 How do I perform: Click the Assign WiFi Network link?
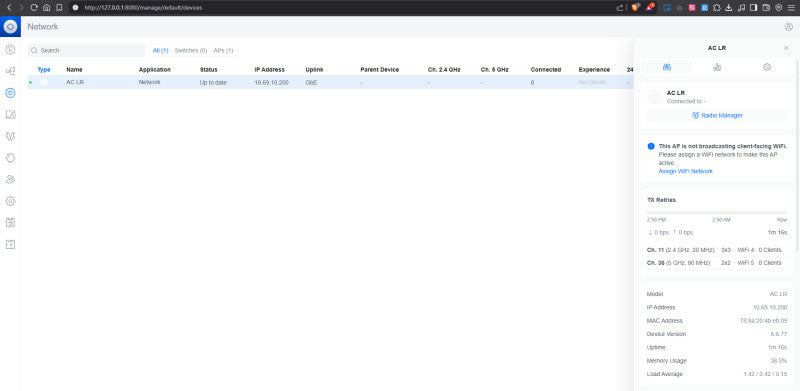[x=685, y=172]
